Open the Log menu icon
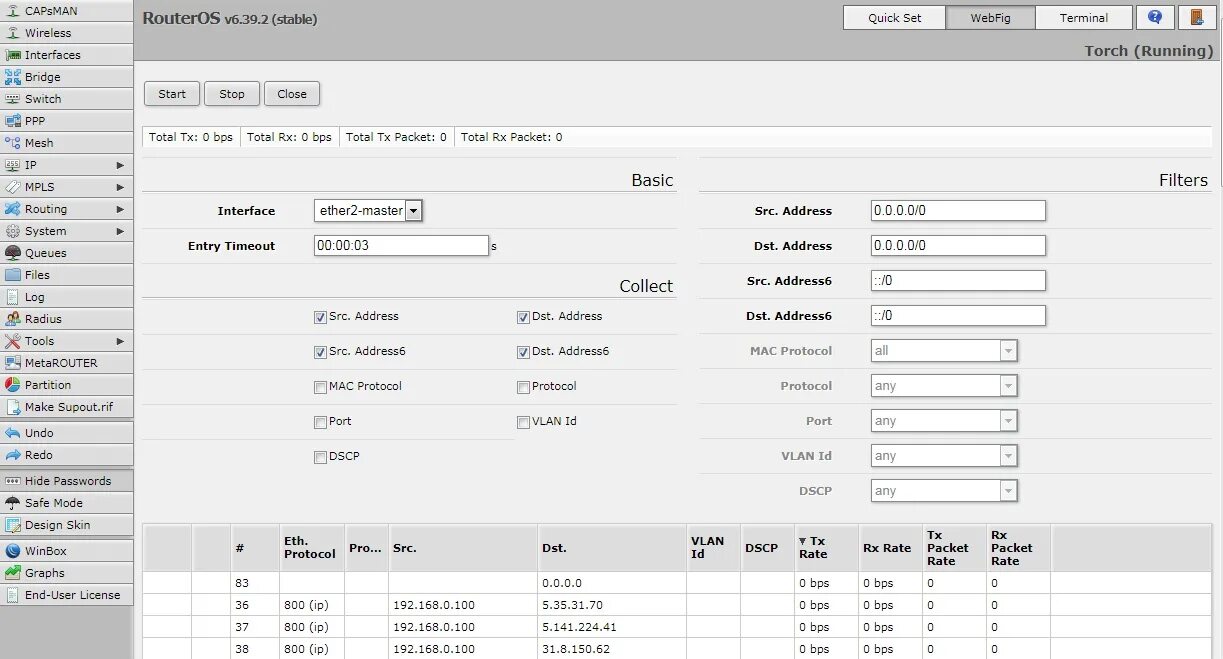Image resolution: width=1223 pixels, height=659 pixels. [13, 297]
